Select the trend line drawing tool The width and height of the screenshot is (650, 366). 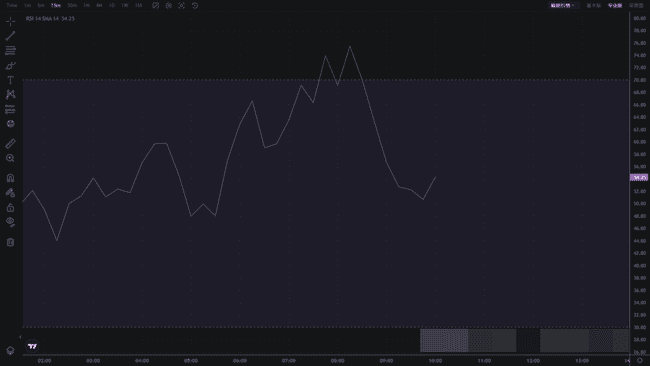10,36
